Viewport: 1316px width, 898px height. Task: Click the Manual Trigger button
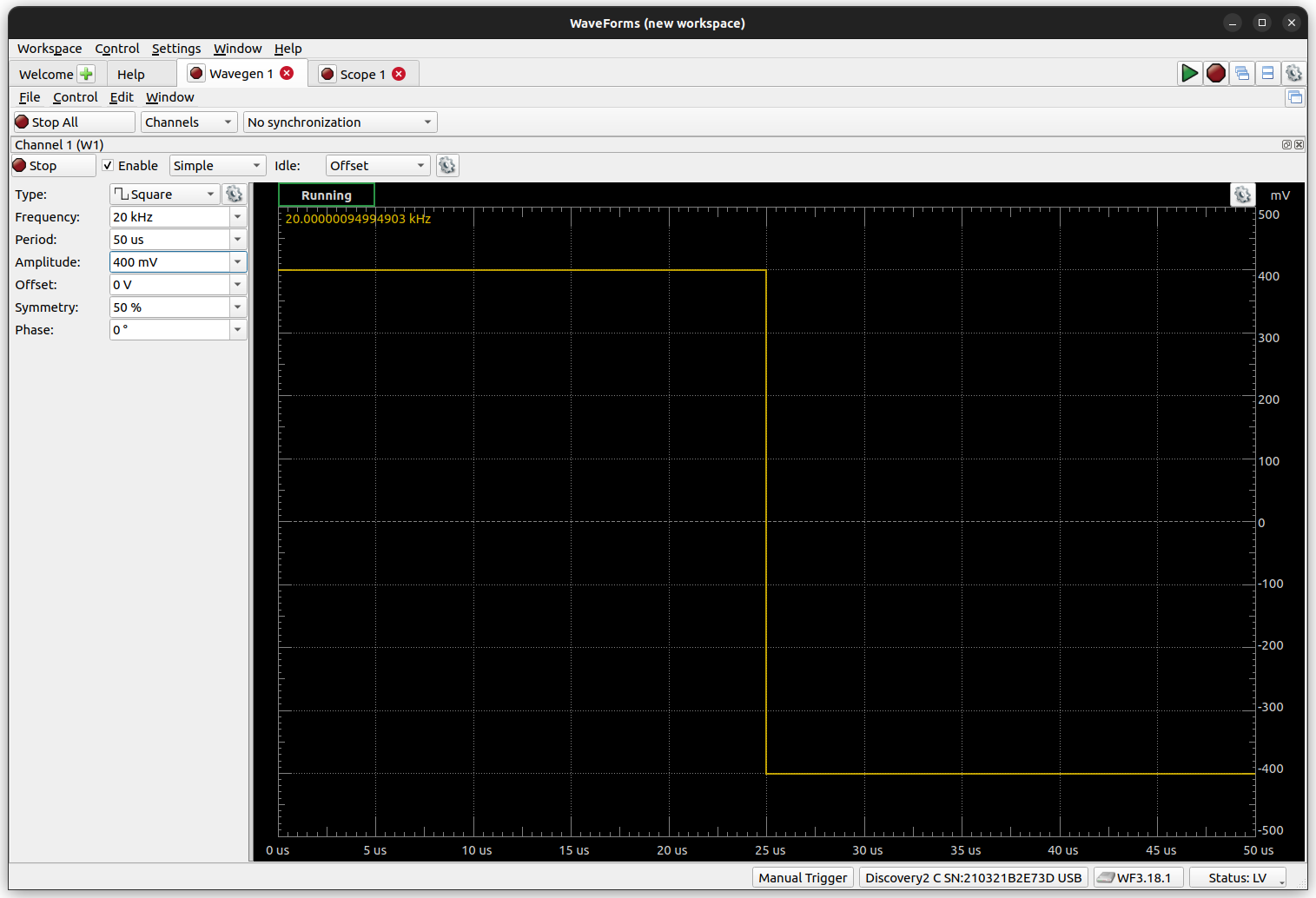(803, 878)
